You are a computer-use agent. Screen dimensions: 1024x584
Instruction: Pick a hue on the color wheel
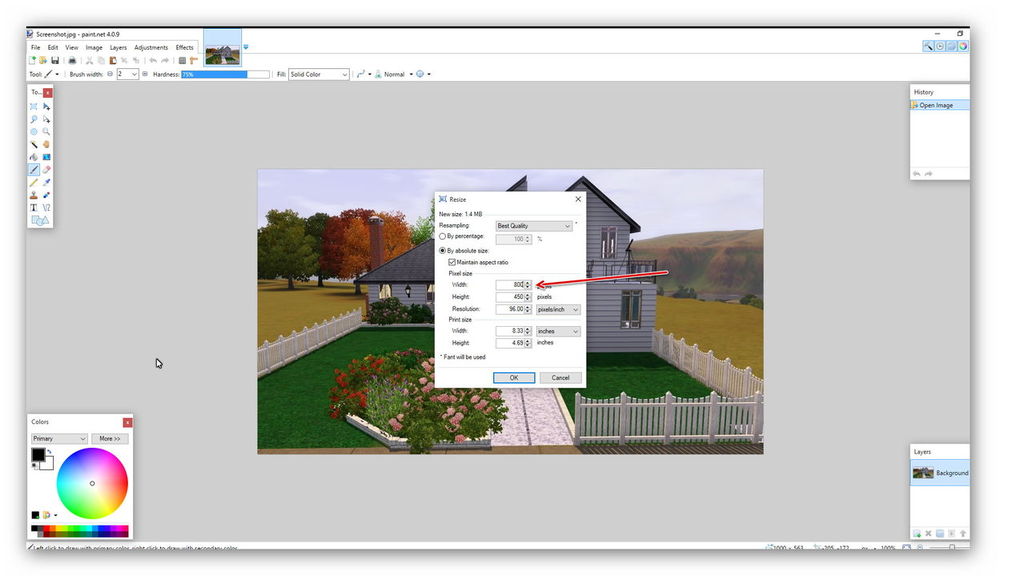pos(92,483)
